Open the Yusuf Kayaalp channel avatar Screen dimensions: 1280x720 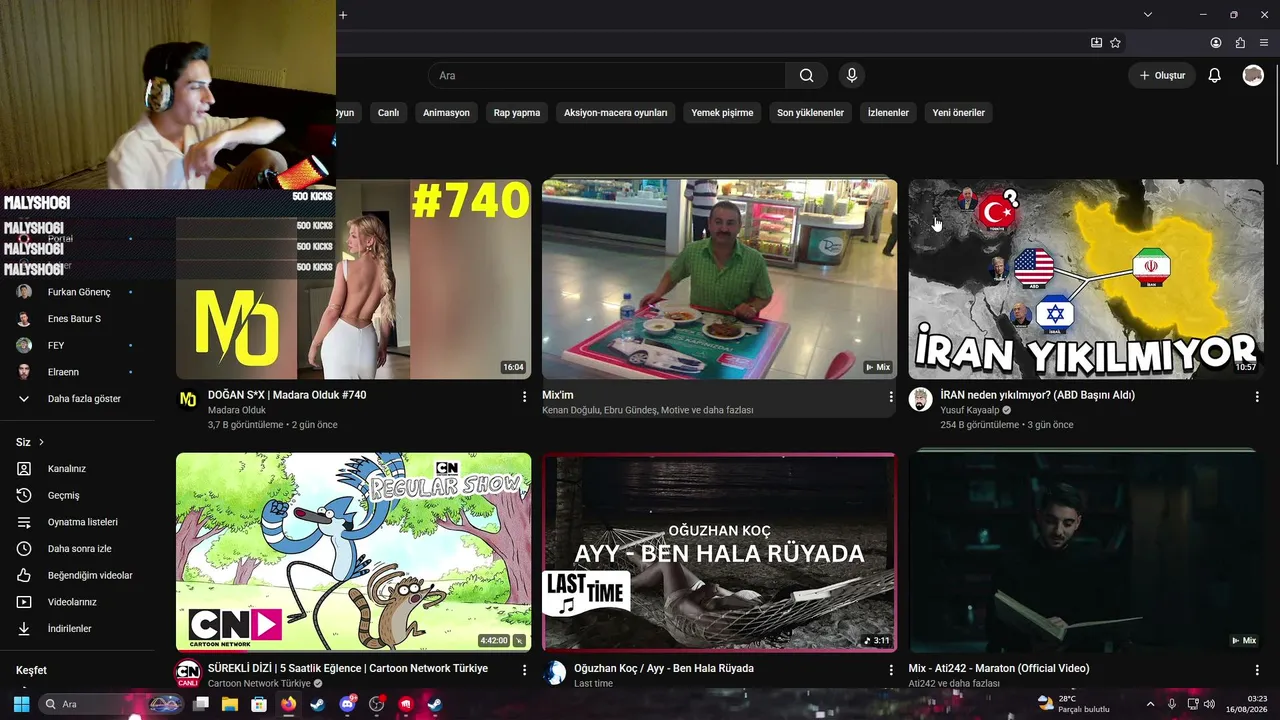coord(920,400)
